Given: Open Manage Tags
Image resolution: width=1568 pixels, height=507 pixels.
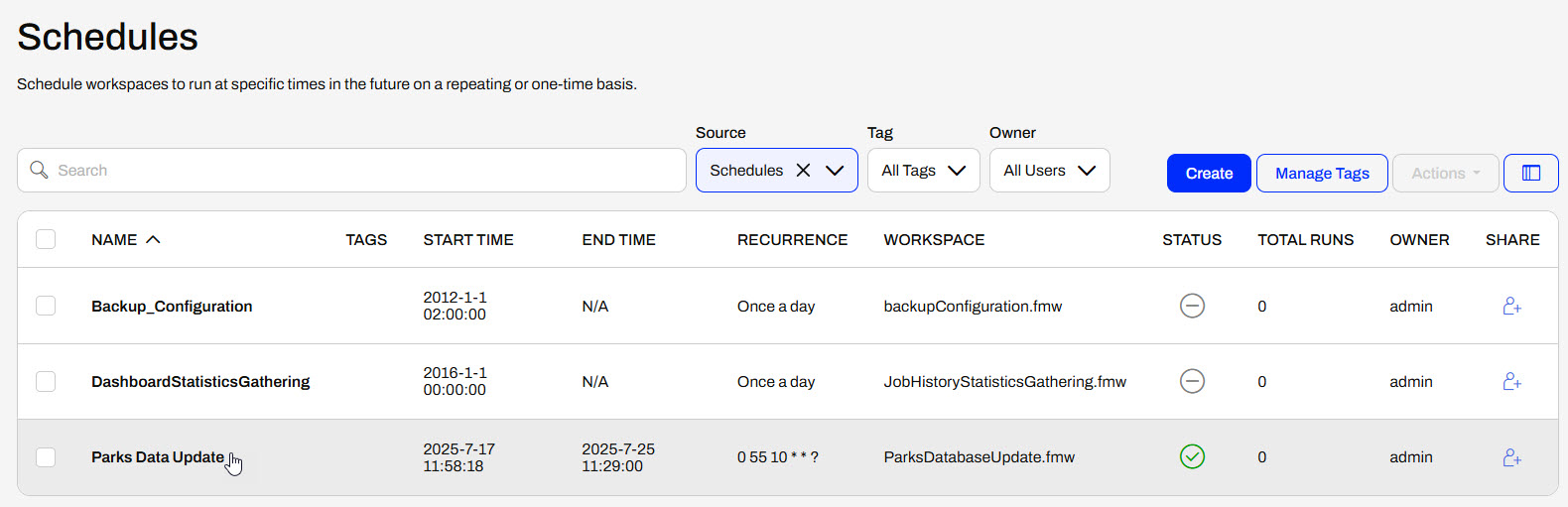Looking at the screenshot, I should tap(1321, 174).
